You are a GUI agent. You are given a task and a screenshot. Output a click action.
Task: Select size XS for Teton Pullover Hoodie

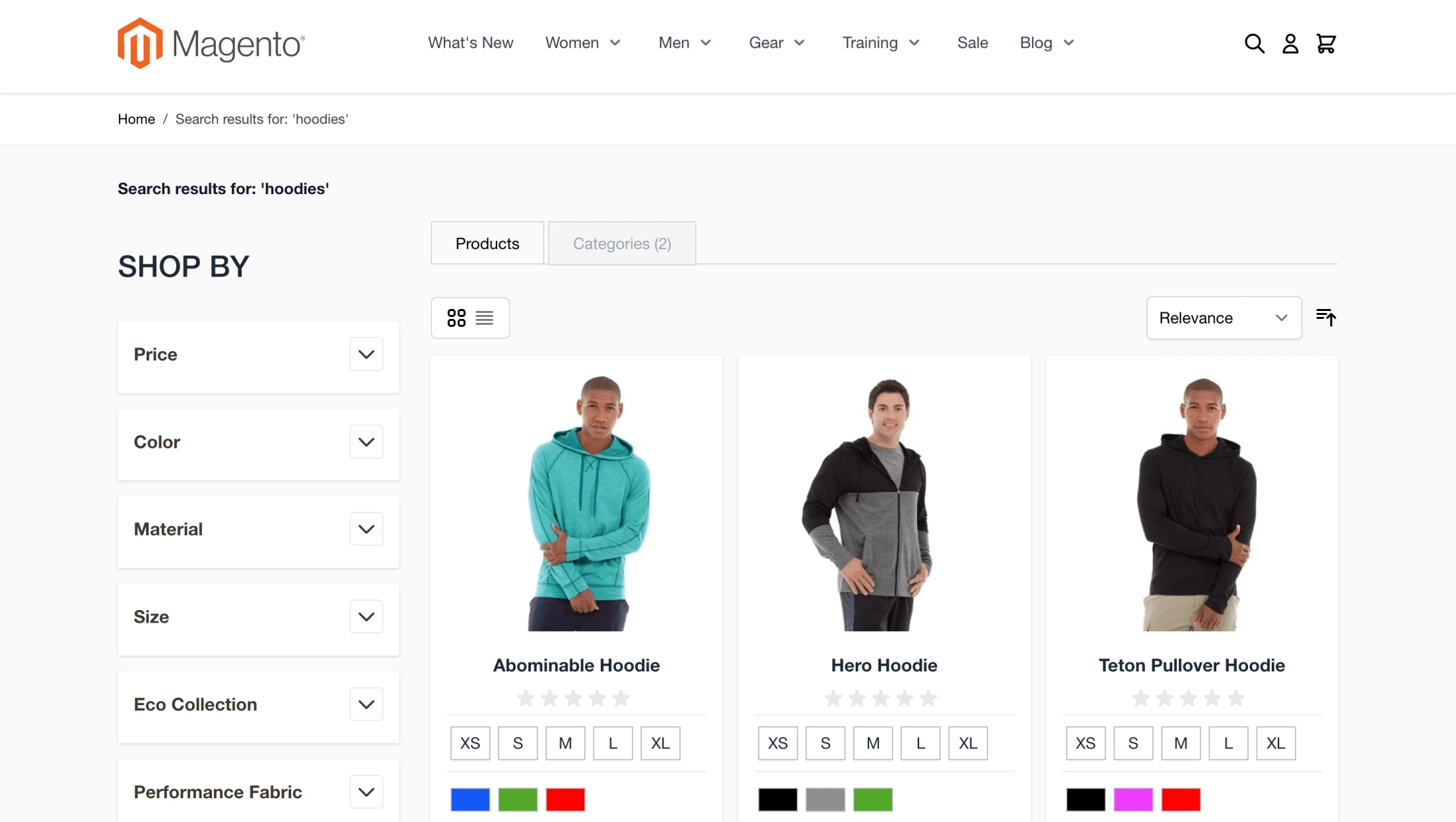click(x=1086, y=743)
